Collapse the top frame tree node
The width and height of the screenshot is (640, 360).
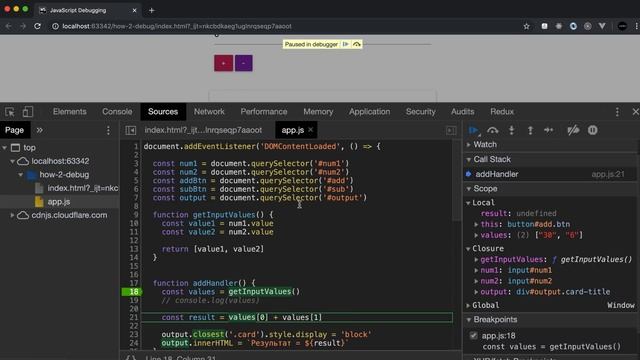[x=5, y=147]
